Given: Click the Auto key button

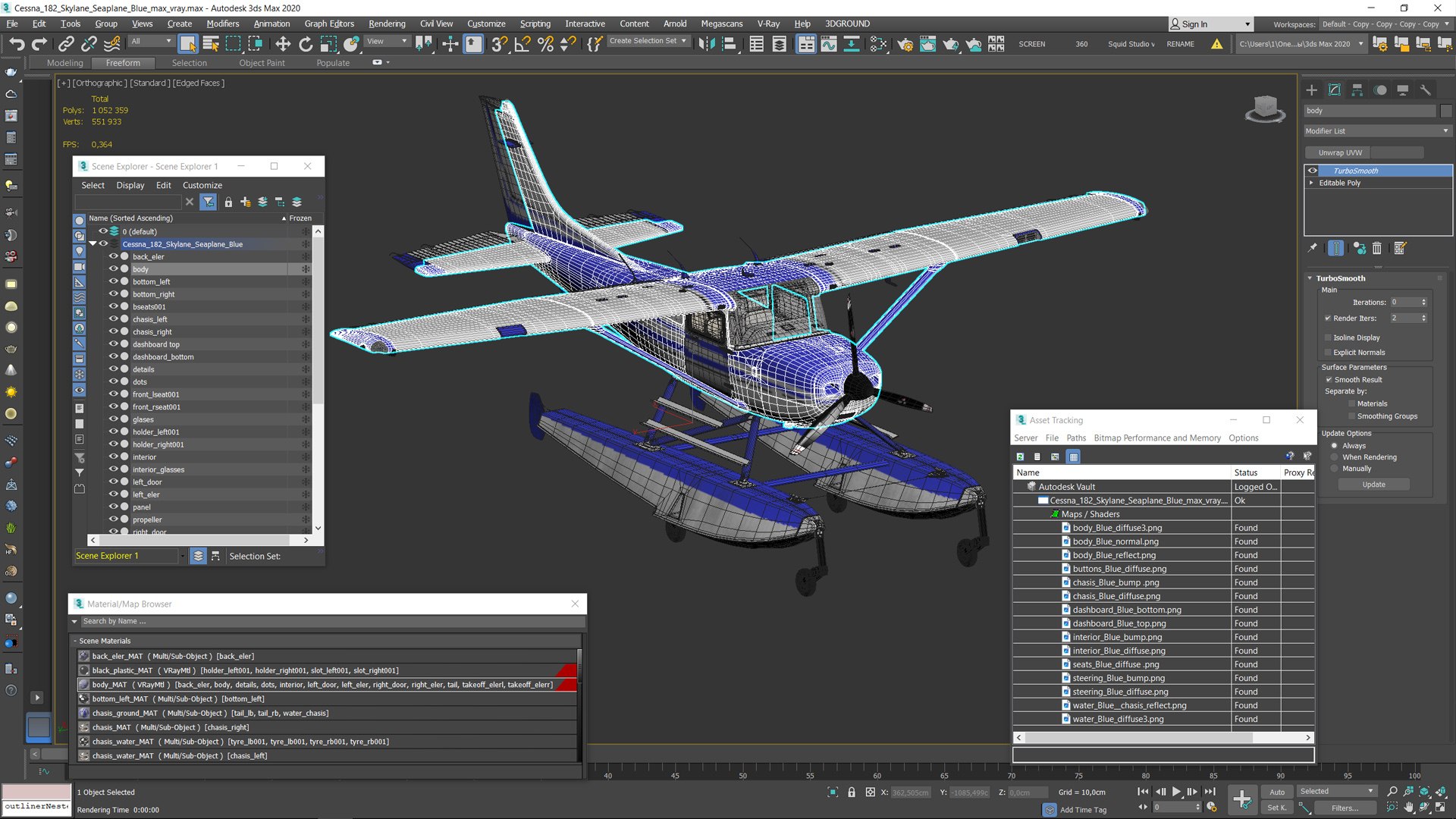Looking at the screenshot, I should pyautogui.click(x=1277, y=792).
